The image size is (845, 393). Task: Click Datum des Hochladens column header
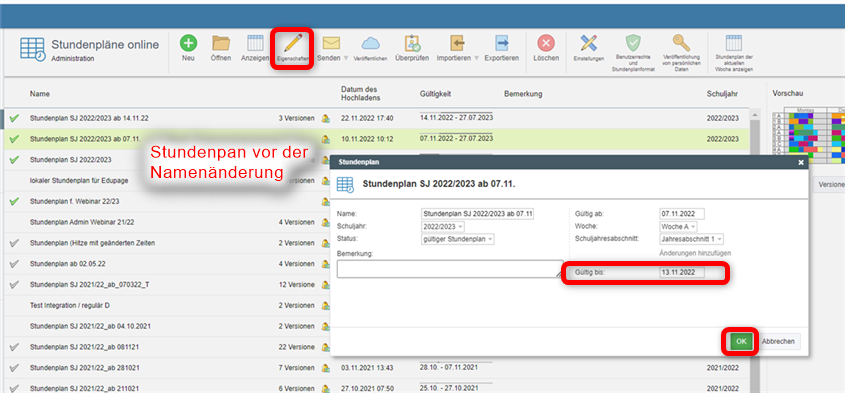(x=361, y=93)
